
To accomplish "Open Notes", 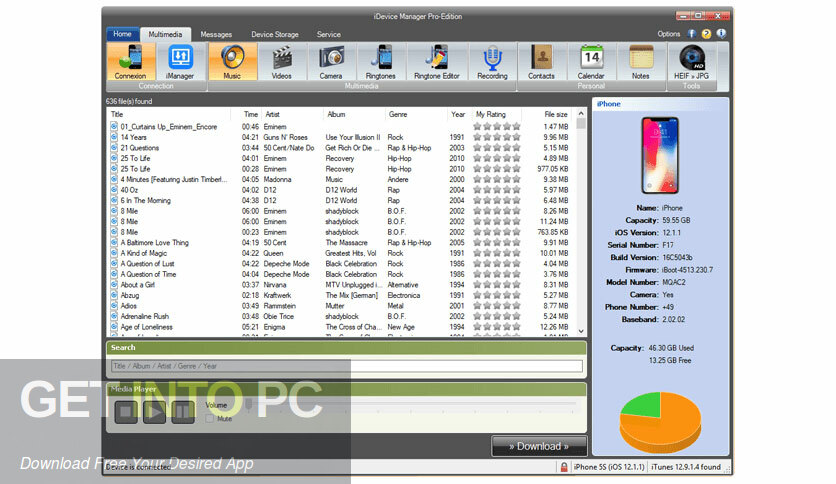I will pos(640,62).
